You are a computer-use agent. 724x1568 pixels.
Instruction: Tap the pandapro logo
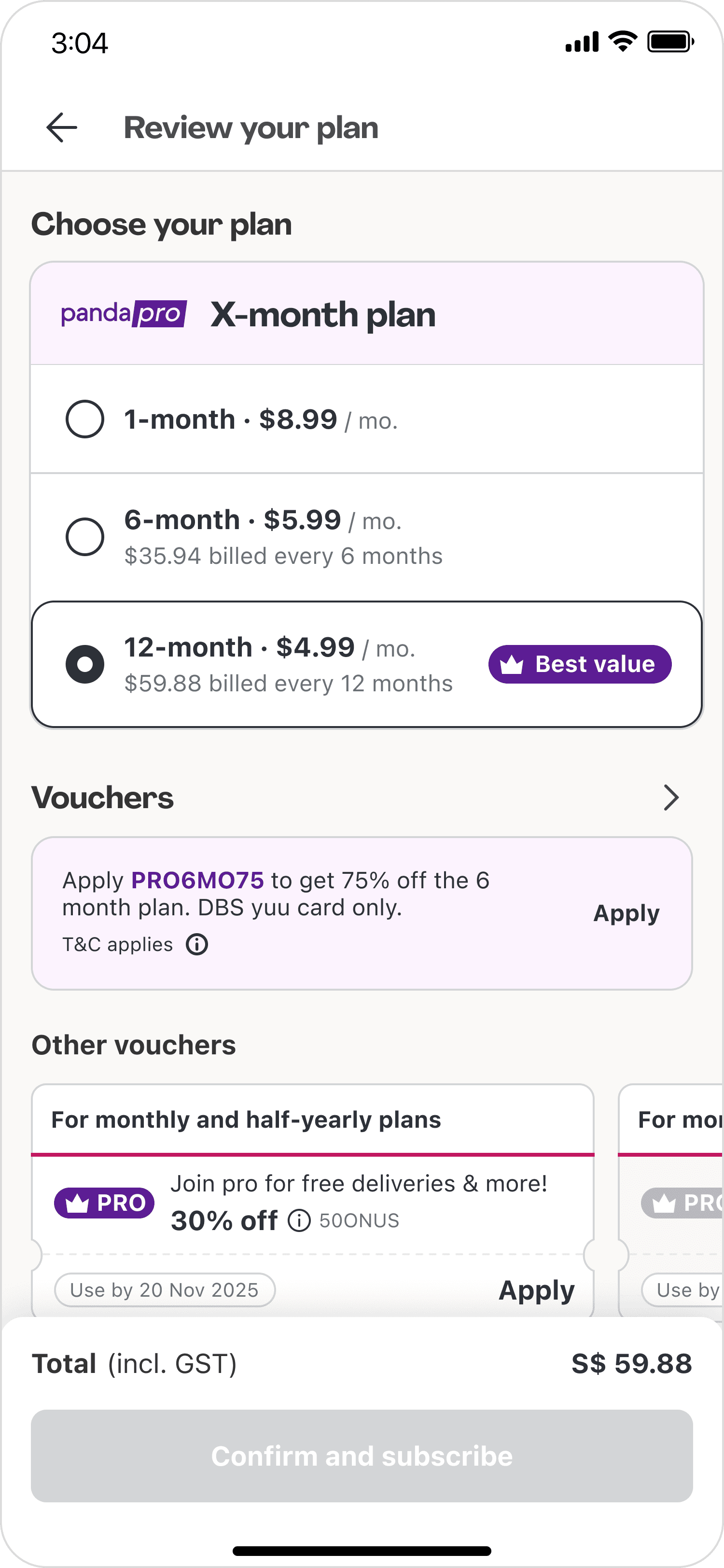coord(124,314)
